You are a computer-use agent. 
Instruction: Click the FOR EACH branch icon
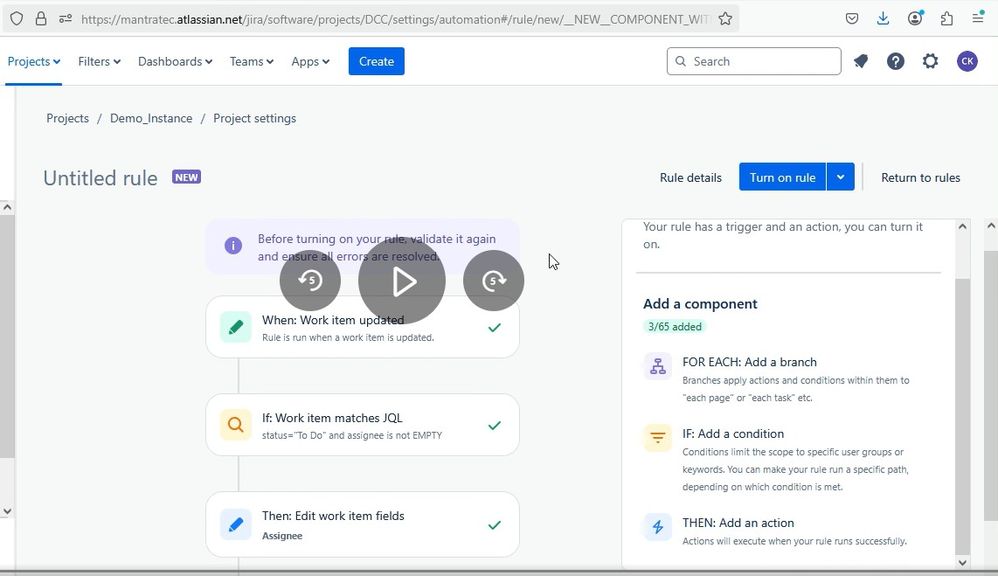(x=657, y=366)
